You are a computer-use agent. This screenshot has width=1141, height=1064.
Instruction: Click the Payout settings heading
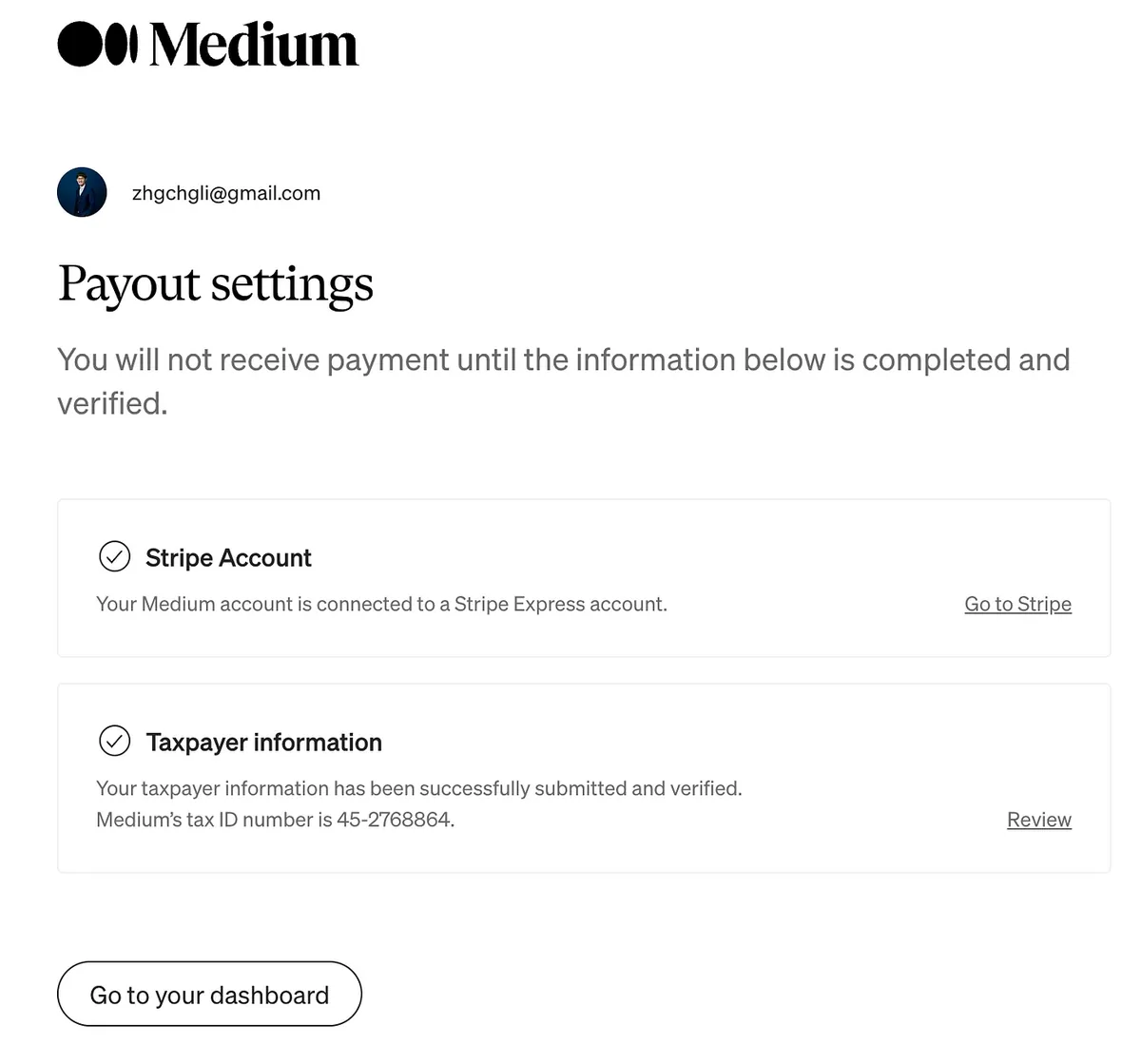(216, 283)
